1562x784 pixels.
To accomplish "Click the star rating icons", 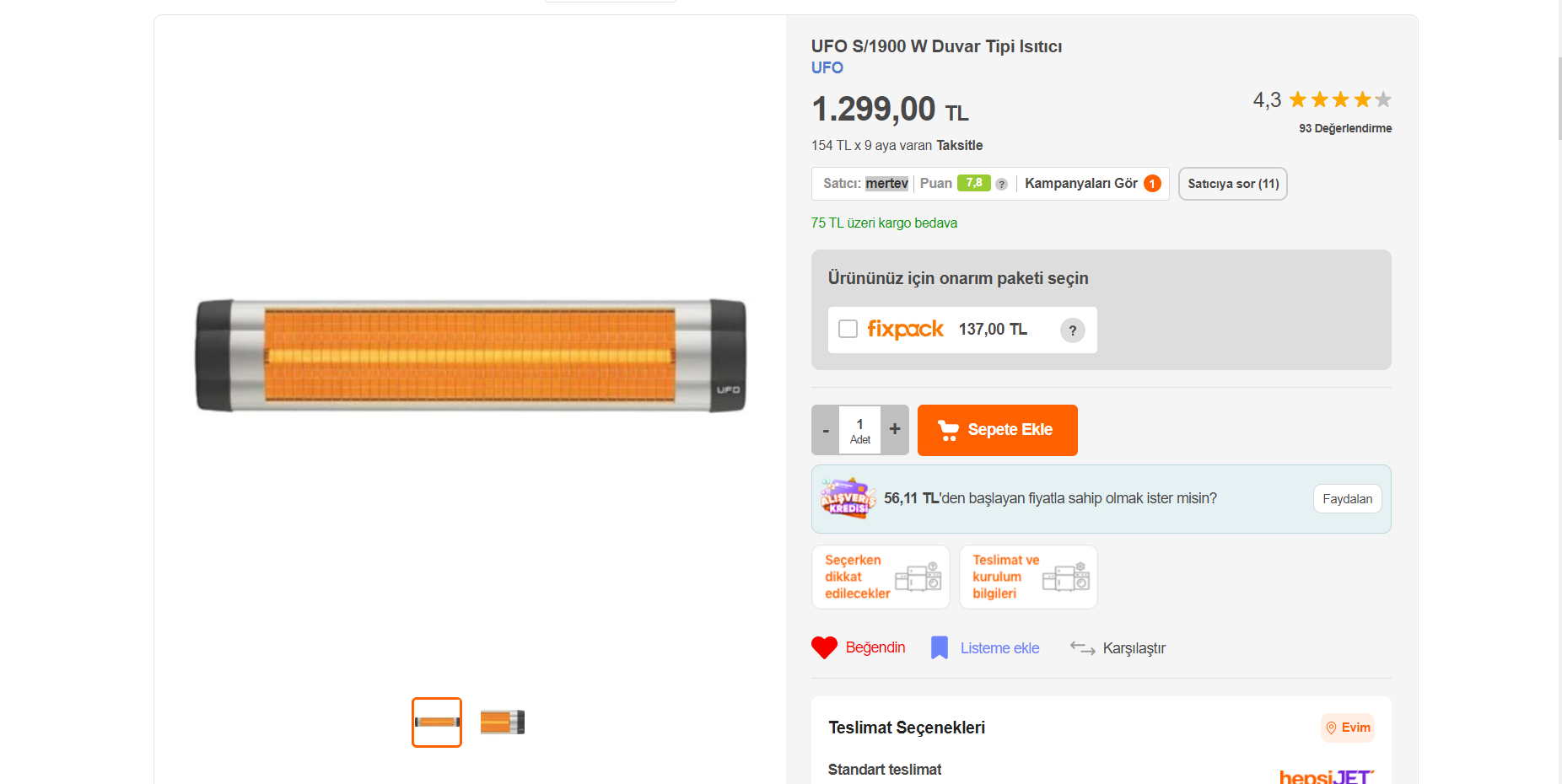I will 1340,100.
